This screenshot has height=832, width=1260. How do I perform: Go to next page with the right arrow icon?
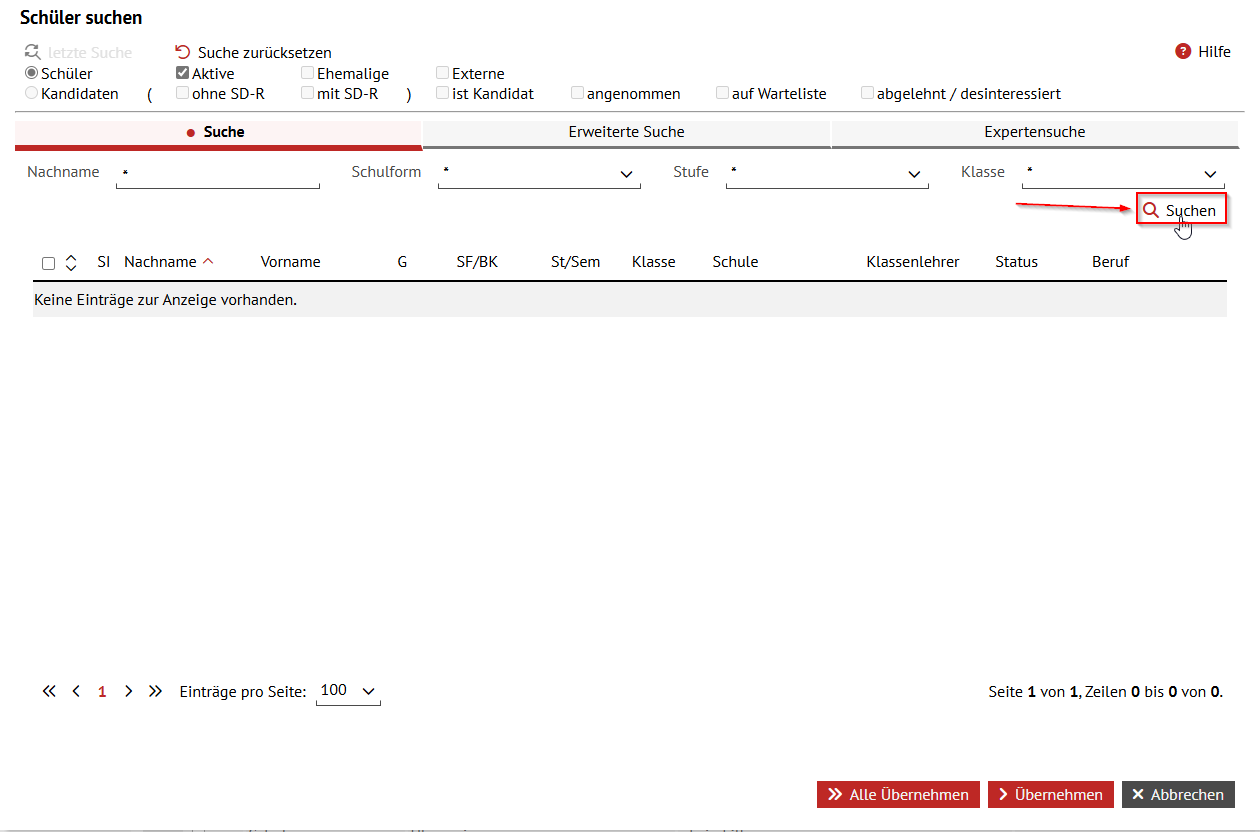[128, 690]
